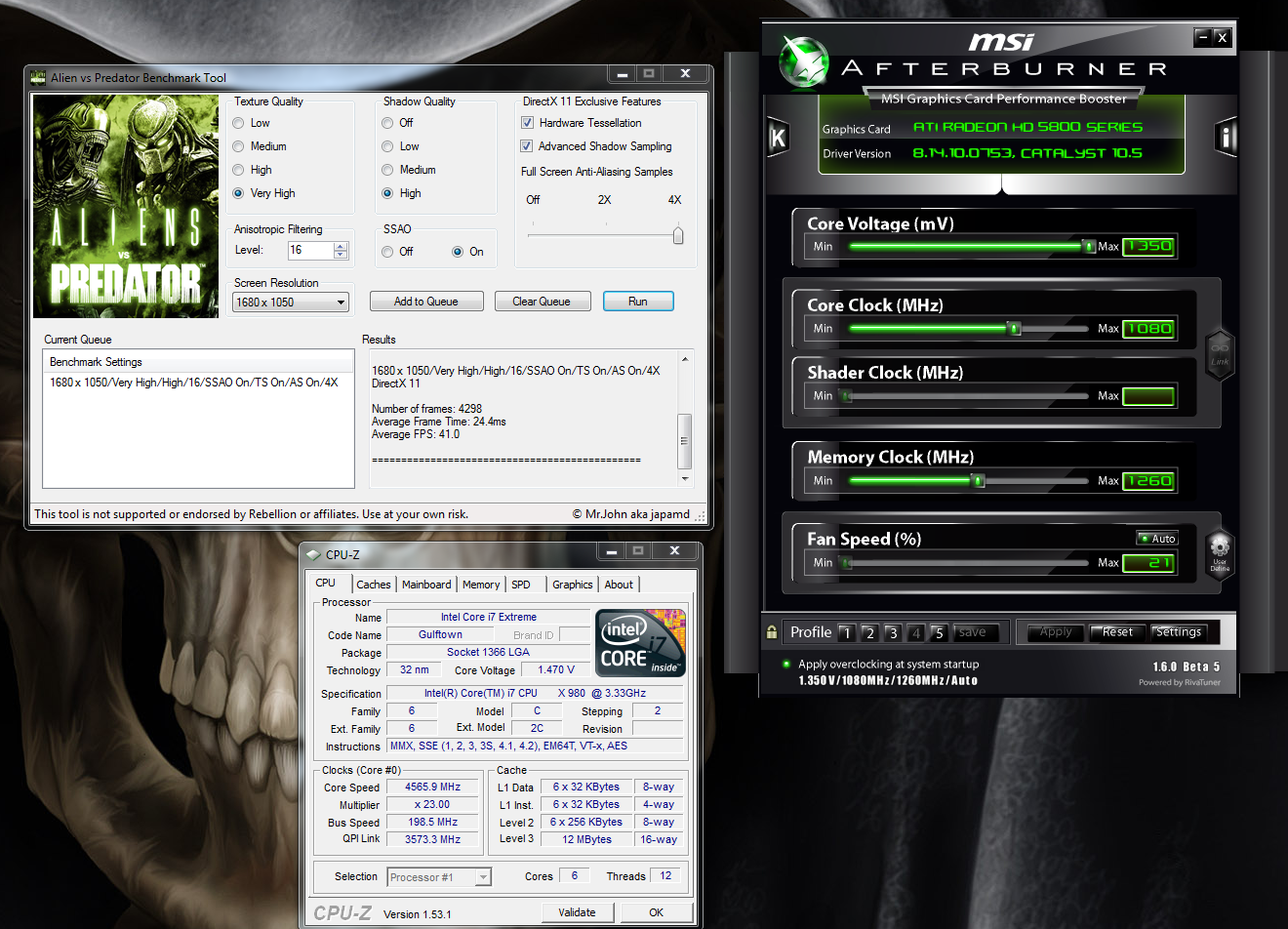Click the Alien vs Predator tool title icon
The width and height of the screenshot is (1288, 929).
coord(38,77)
